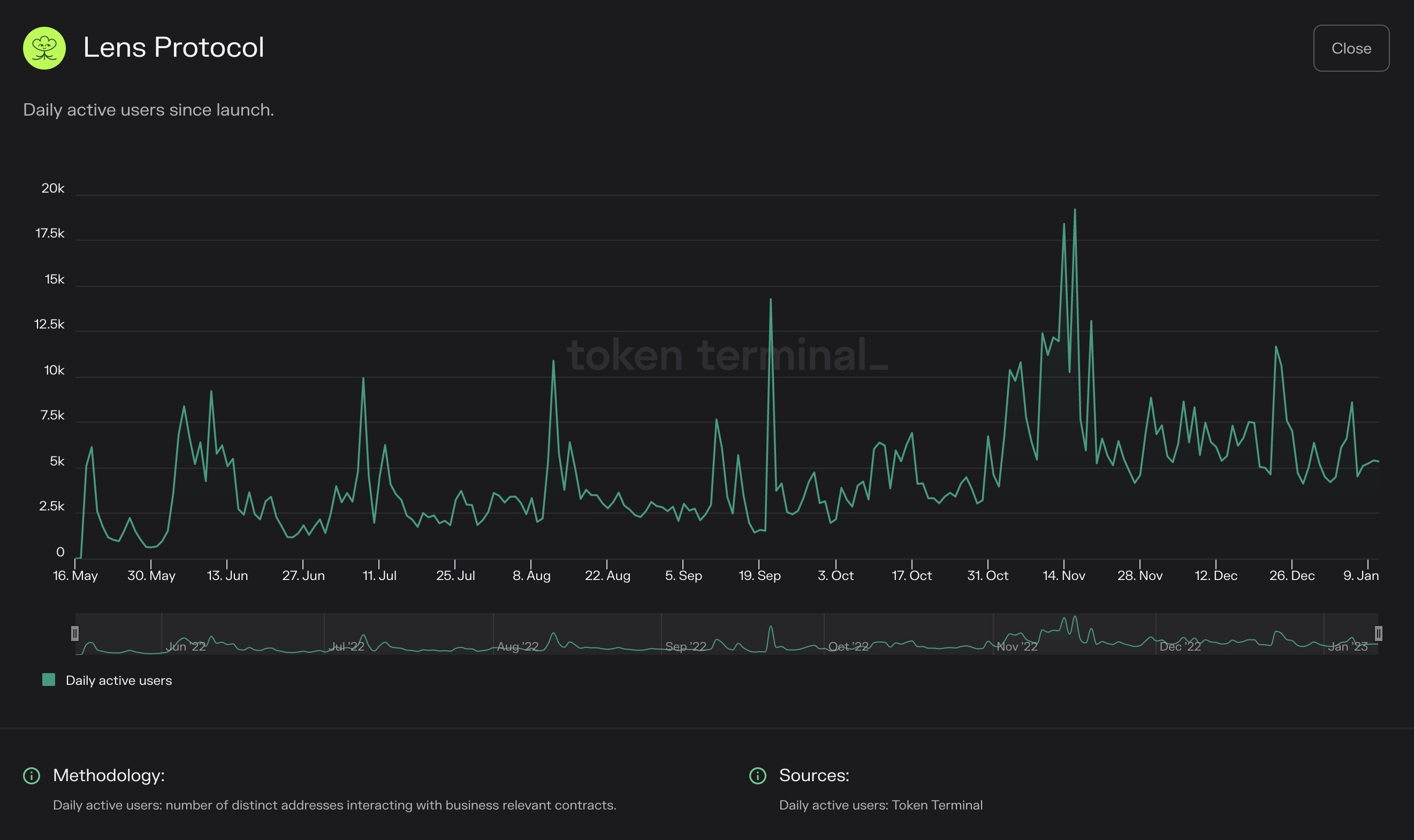
Task: Click the right range selector handle
Action: (x=1378, y=633)
